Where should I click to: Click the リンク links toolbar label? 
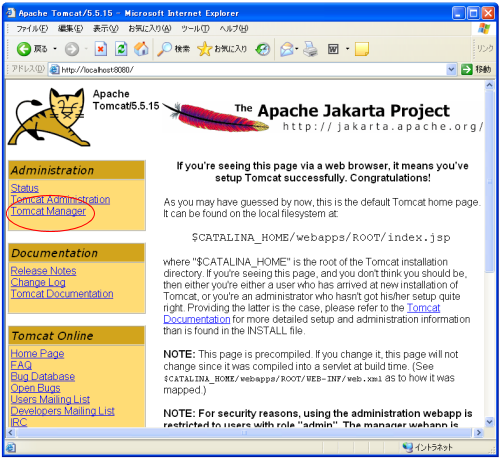(485, 49)
